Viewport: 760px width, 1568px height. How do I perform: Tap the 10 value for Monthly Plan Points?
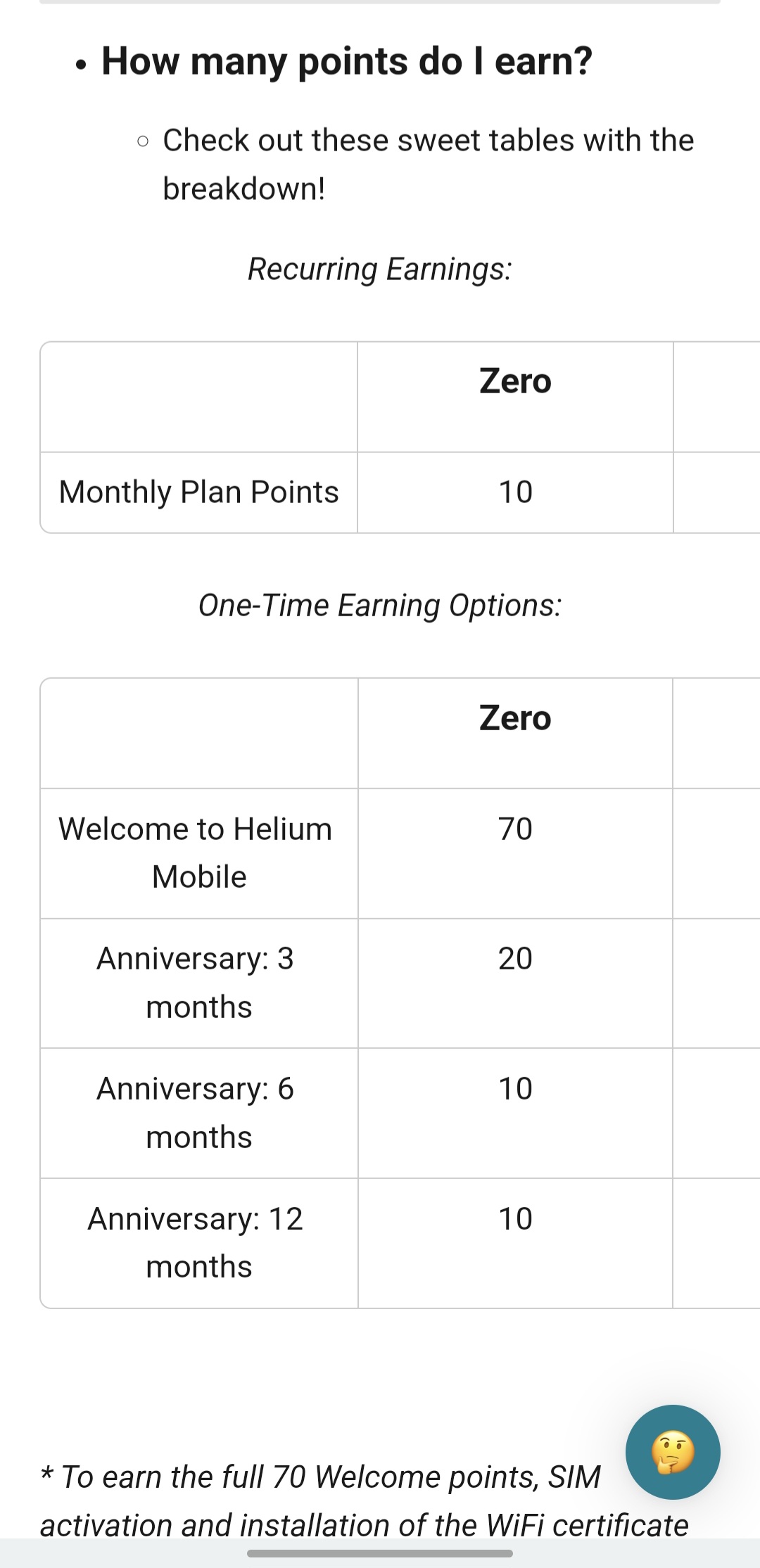click(x=515, y=492)
